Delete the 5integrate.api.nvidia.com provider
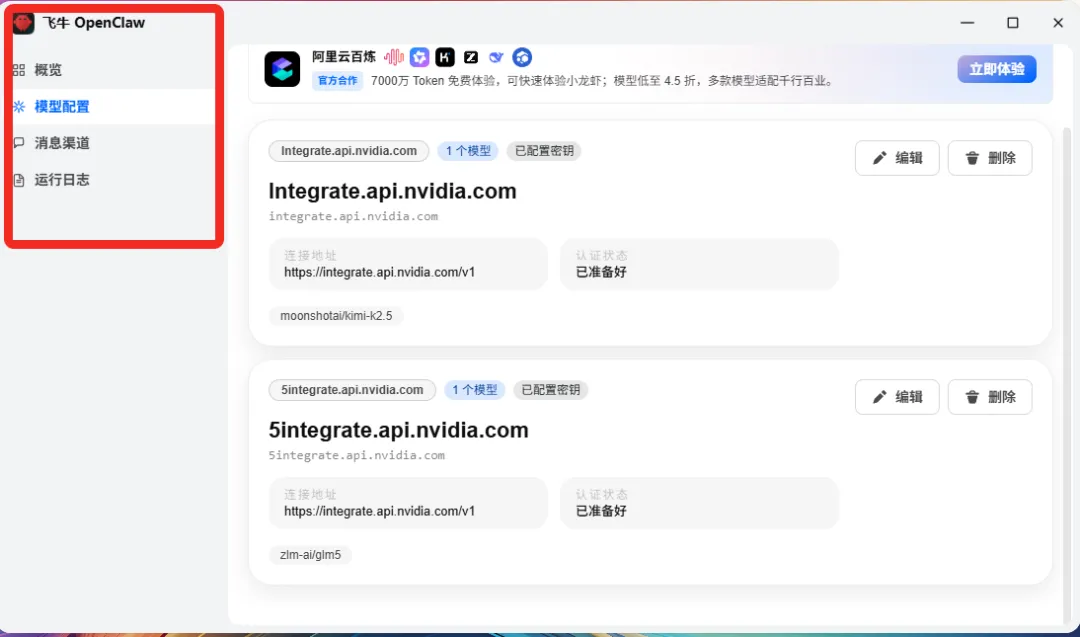Image resolution: width=1080 pixels, height=637 pixels. pos(990,397)
